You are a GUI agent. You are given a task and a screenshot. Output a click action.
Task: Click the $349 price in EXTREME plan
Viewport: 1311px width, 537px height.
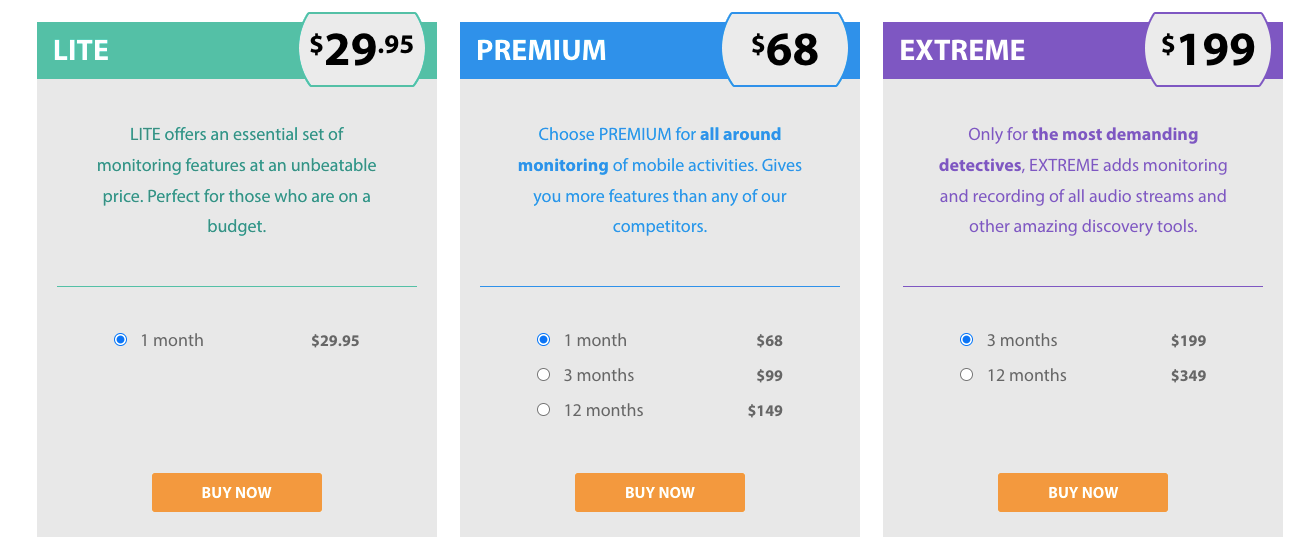(x=1188, y=375)
